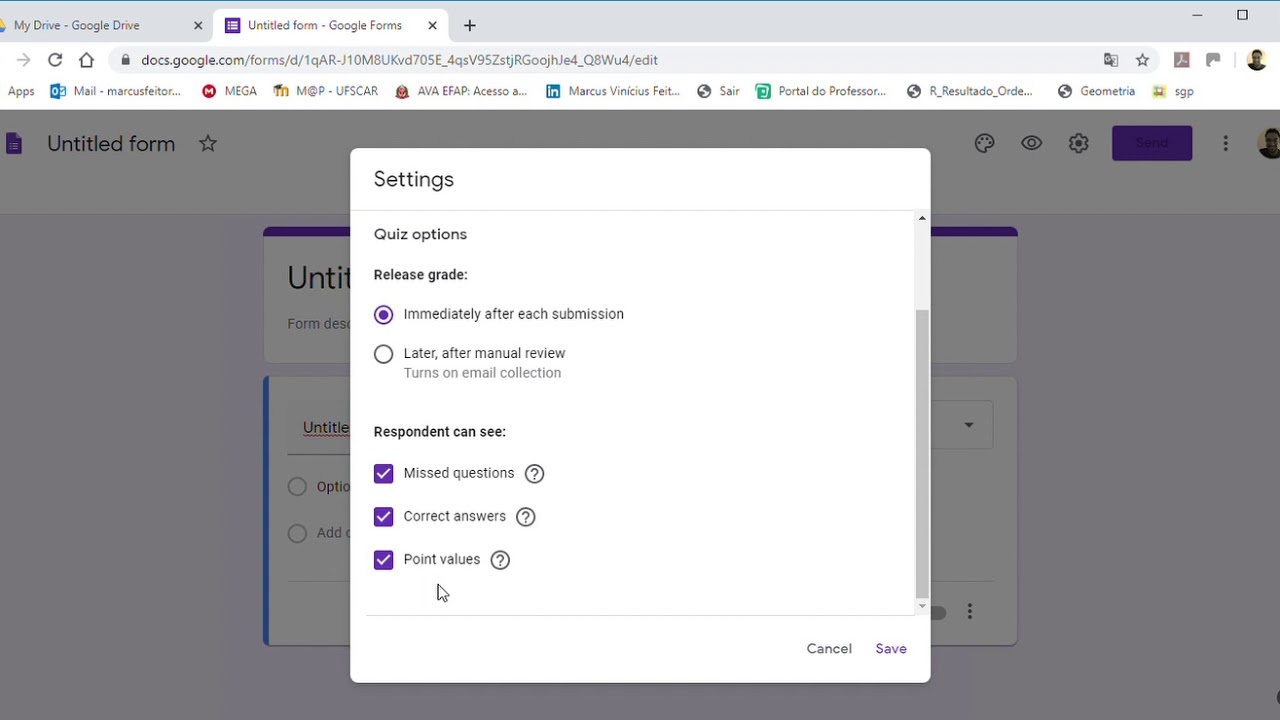Click help icon next to Missed questions
The width and height of the screenshot is (1280, 720).
coord(534,474)
